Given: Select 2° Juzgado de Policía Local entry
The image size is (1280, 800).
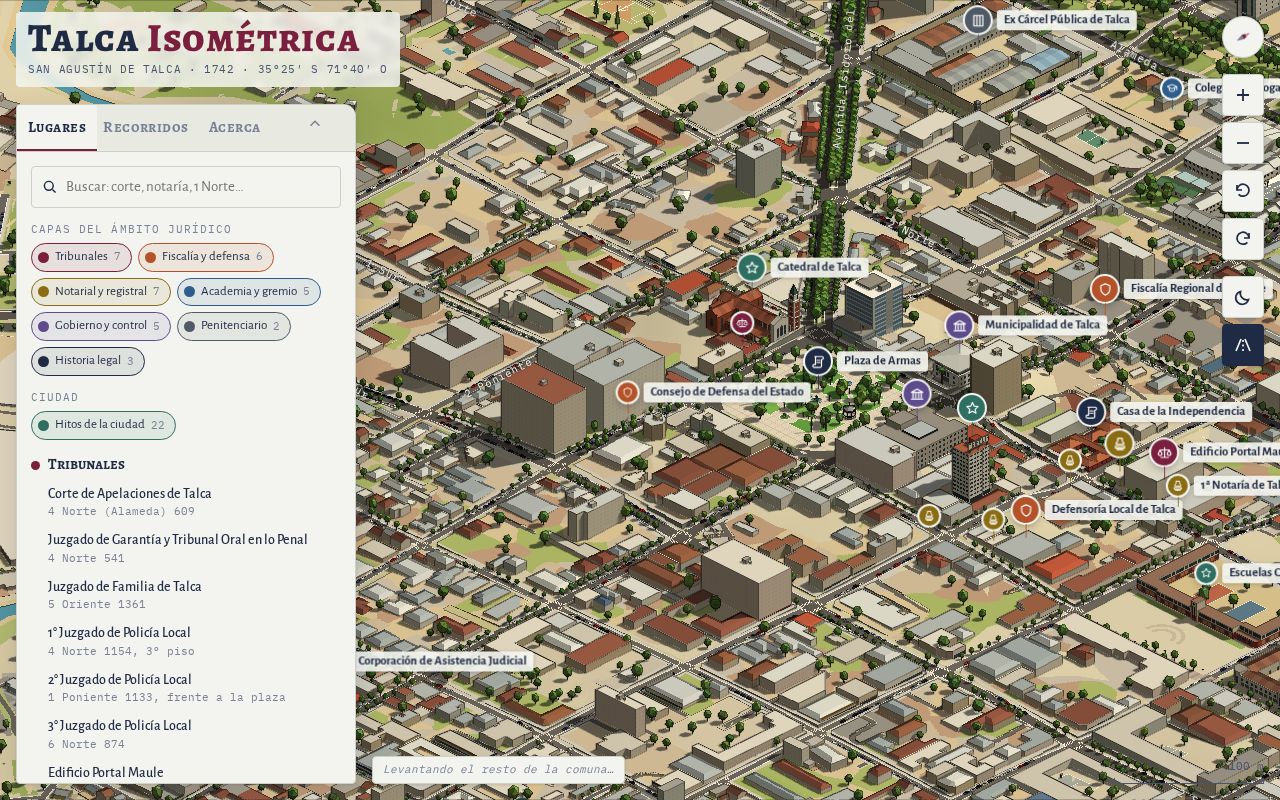Looking at the screenshot, I should point(186,688).
